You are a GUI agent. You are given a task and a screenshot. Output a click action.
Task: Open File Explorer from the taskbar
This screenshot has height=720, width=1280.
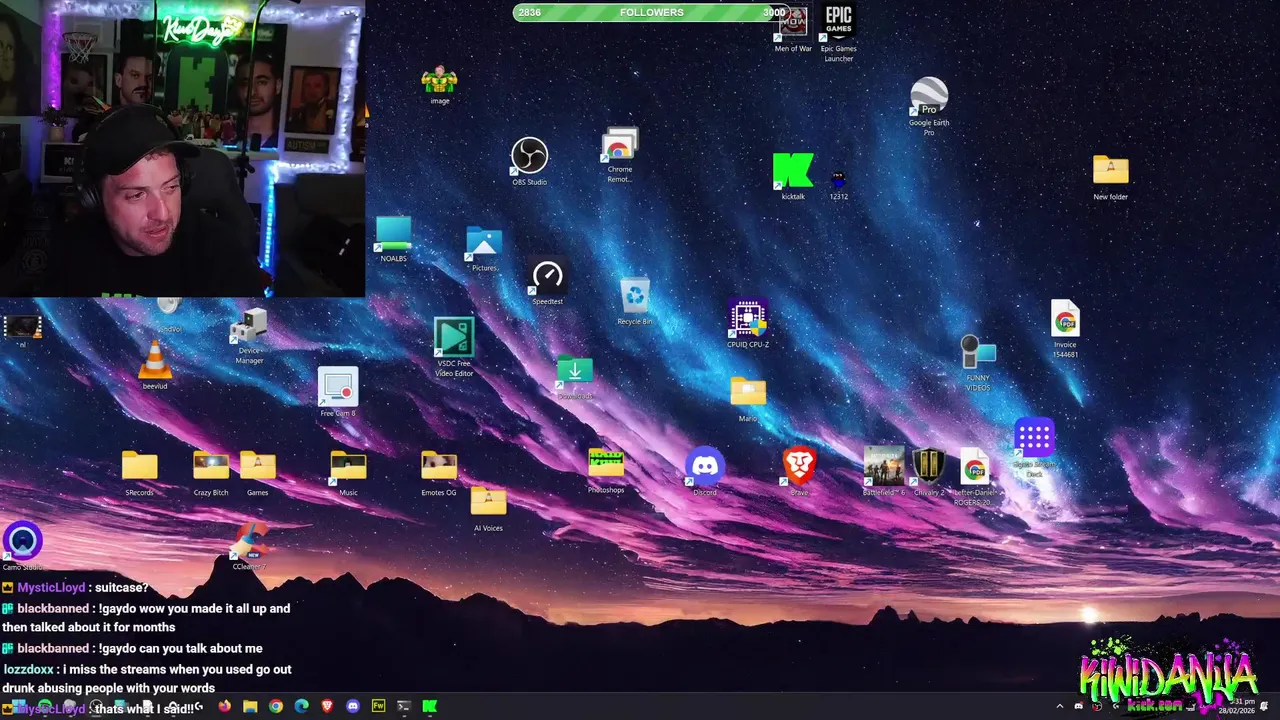click(250, 706)
